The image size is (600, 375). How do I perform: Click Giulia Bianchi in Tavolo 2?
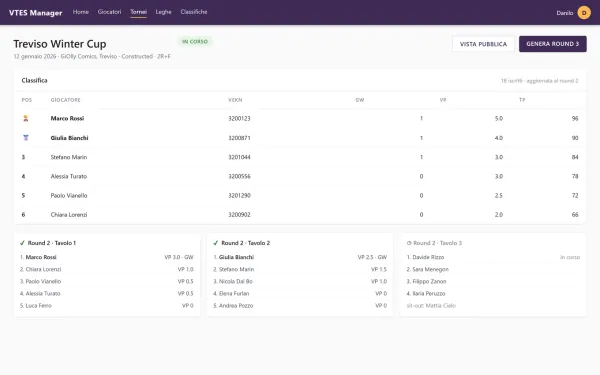coord(236,257)
